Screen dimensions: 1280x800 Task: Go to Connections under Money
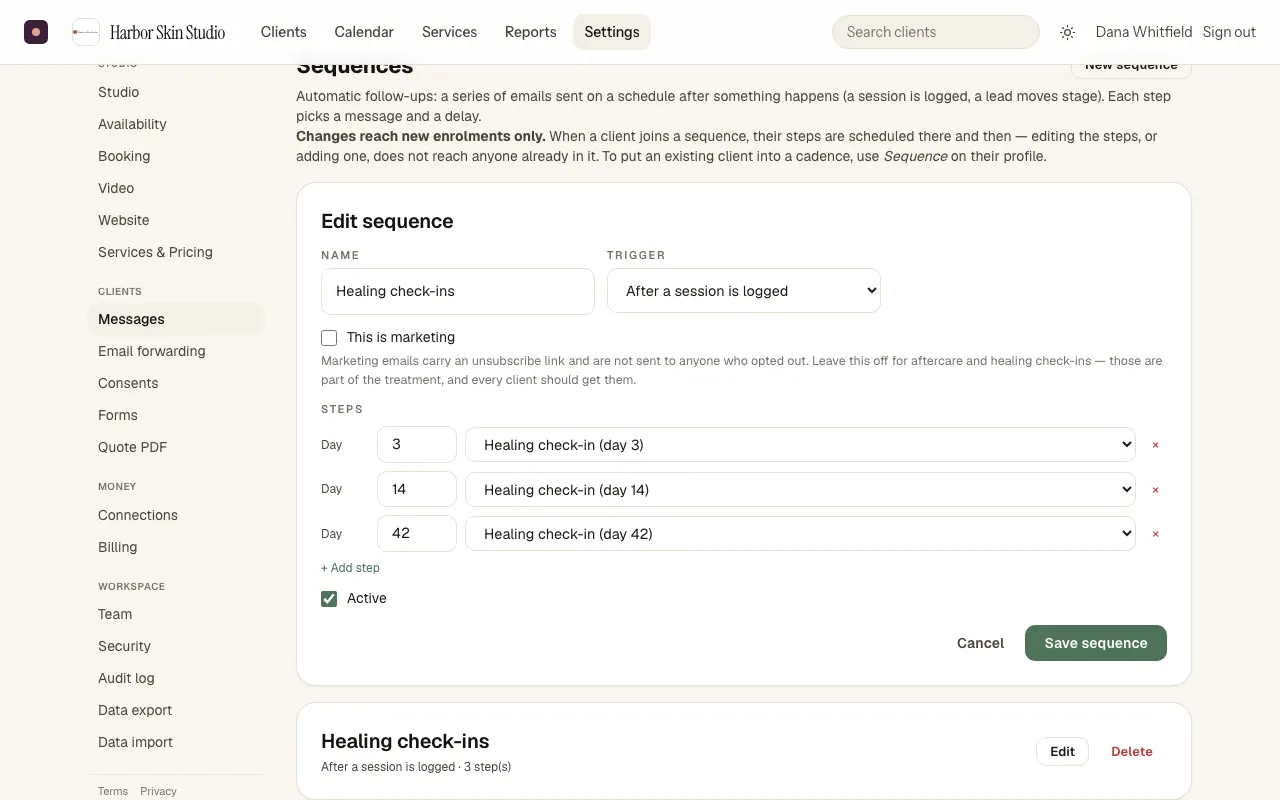(x=176, y=515)
